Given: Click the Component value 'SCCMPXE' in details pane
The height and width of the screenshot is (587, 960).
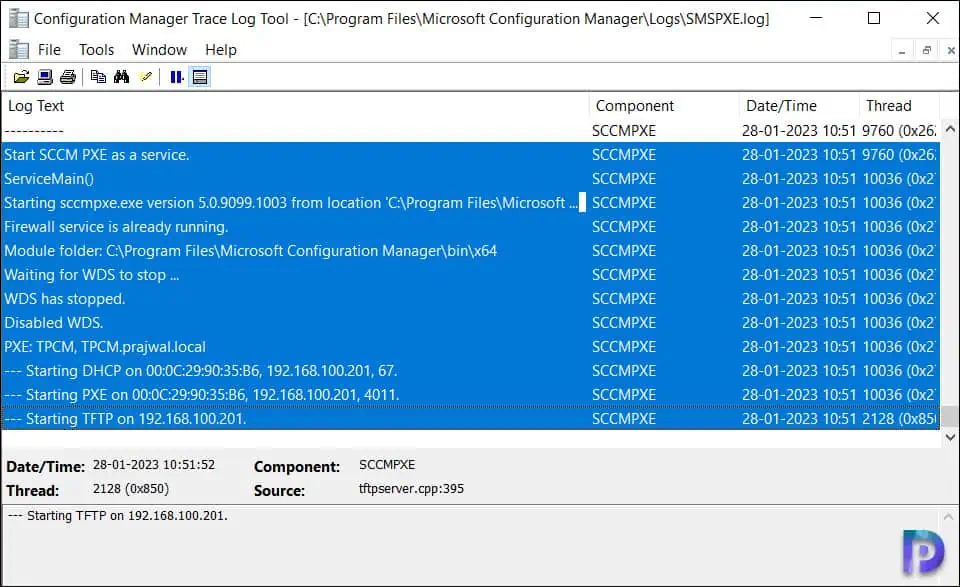Looking at the screenshot, I should tap(387, 465).
